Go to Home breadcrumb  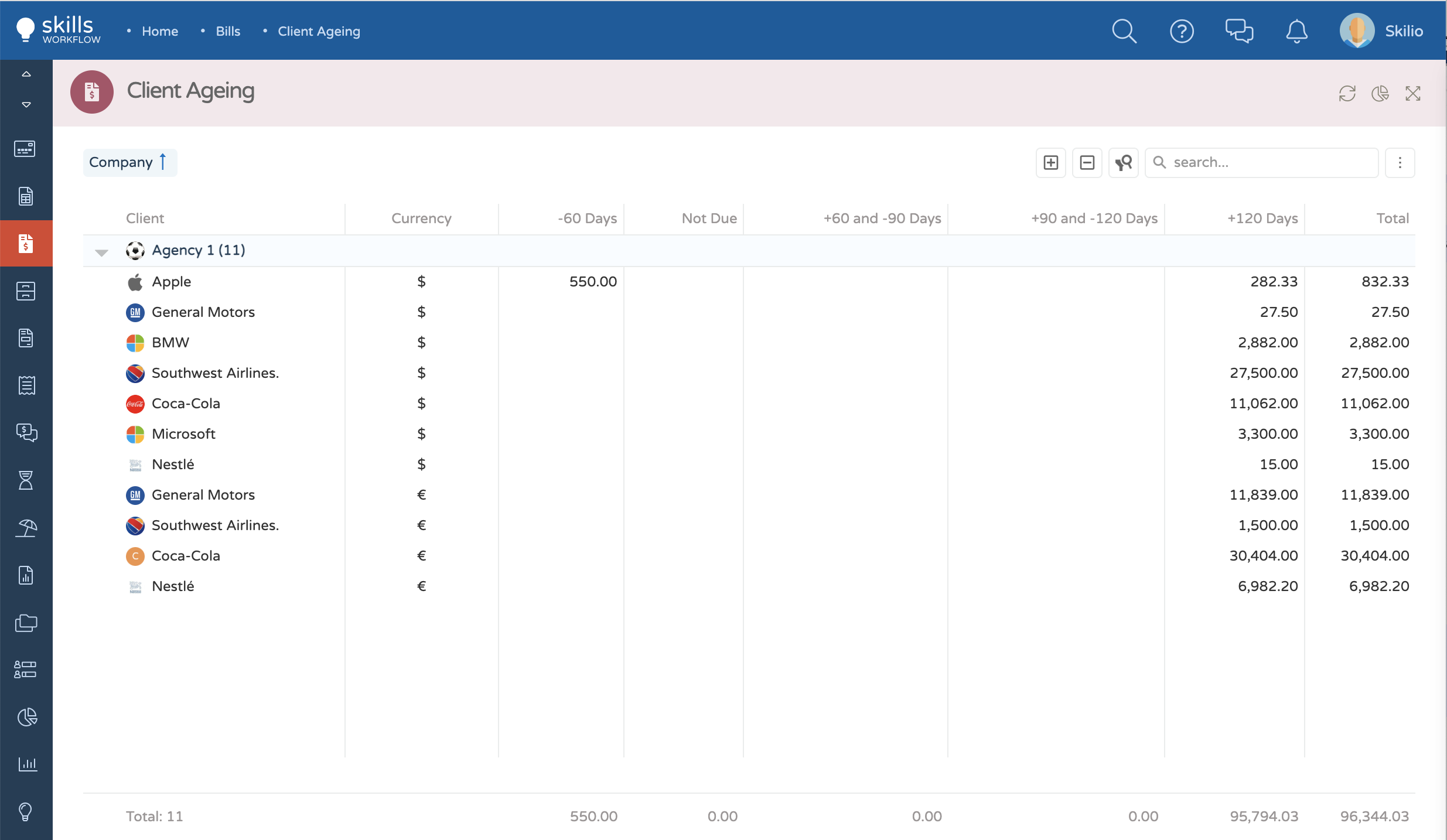(159, 32)
